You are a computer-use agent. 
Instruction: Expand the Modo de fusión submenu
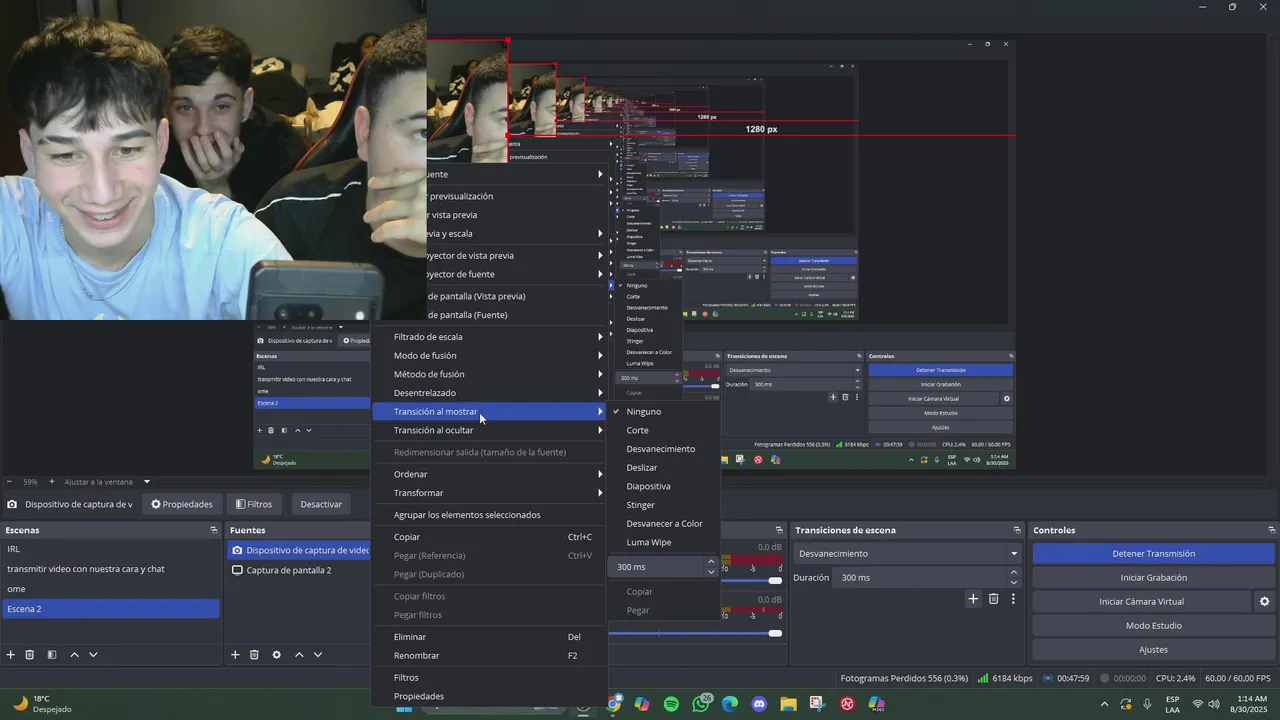(x=489, y=355)
